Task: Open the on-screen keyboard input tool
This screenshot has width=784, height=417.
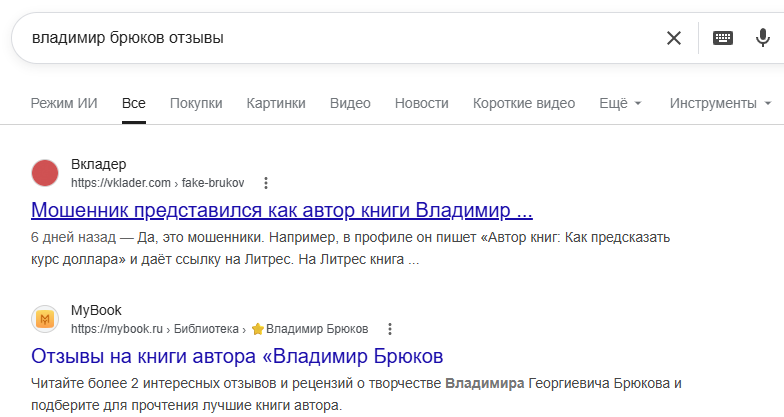Action: [722, 38]
